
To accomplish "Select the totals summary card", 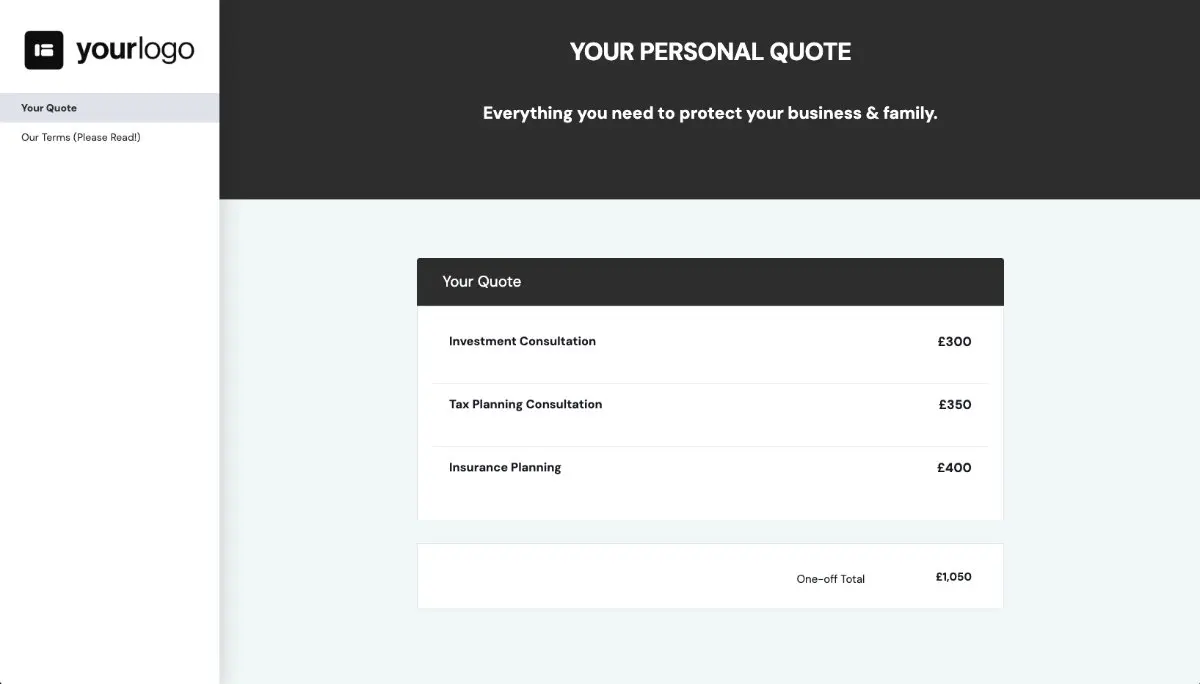I will coord(710,576).
